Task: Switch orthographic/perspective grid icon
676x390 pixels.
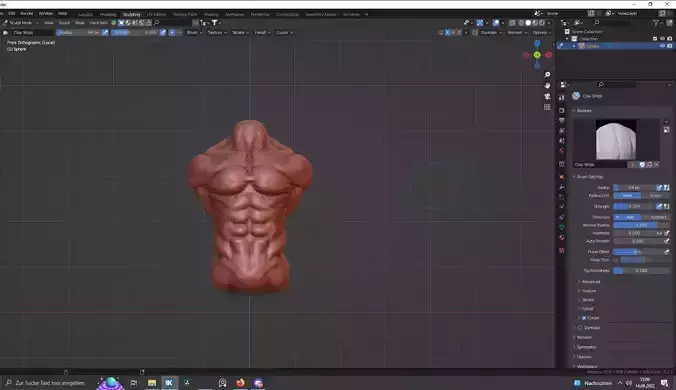Action: [x=547, y=107]
